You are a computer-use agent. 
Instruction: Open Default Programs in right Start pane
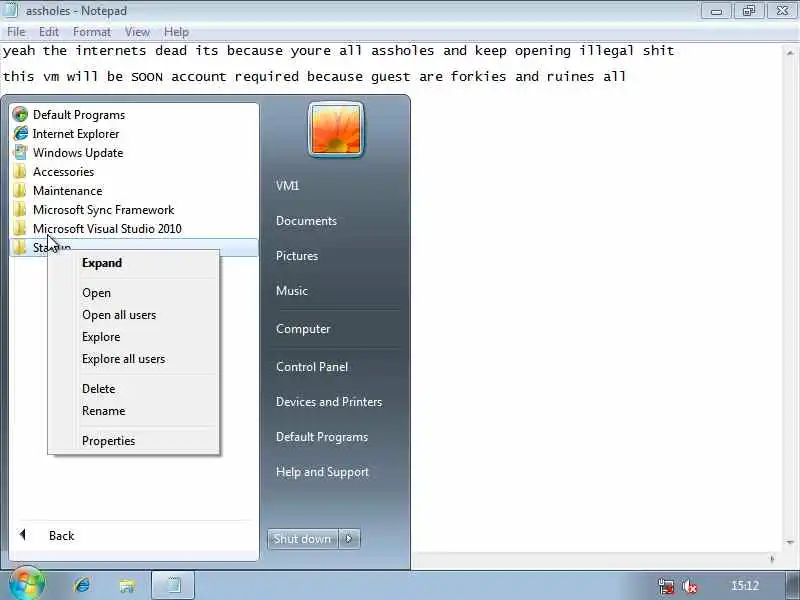click(x=322, y=437)
